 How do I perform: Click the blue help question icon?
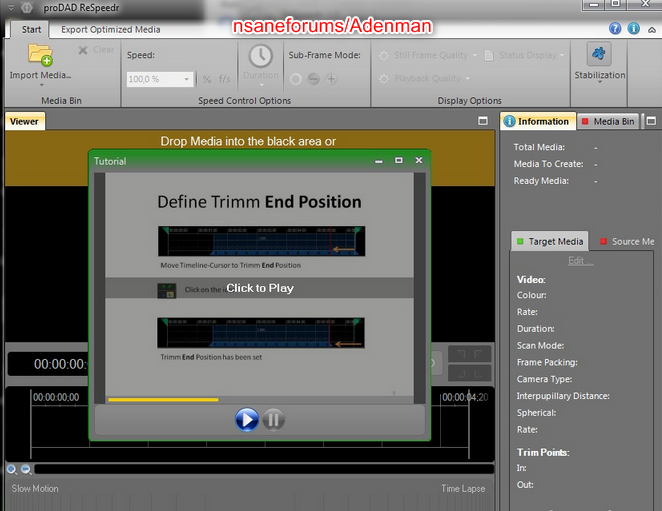point(615,28)
